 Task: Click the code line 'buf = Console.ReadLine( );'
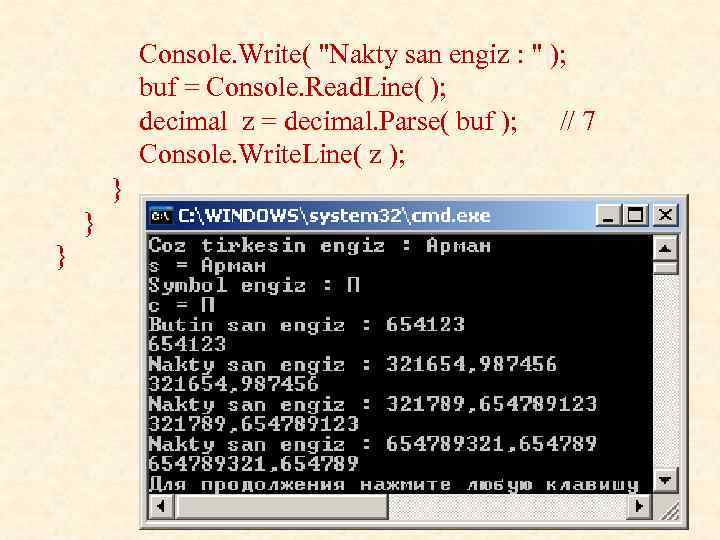[292, 87]
